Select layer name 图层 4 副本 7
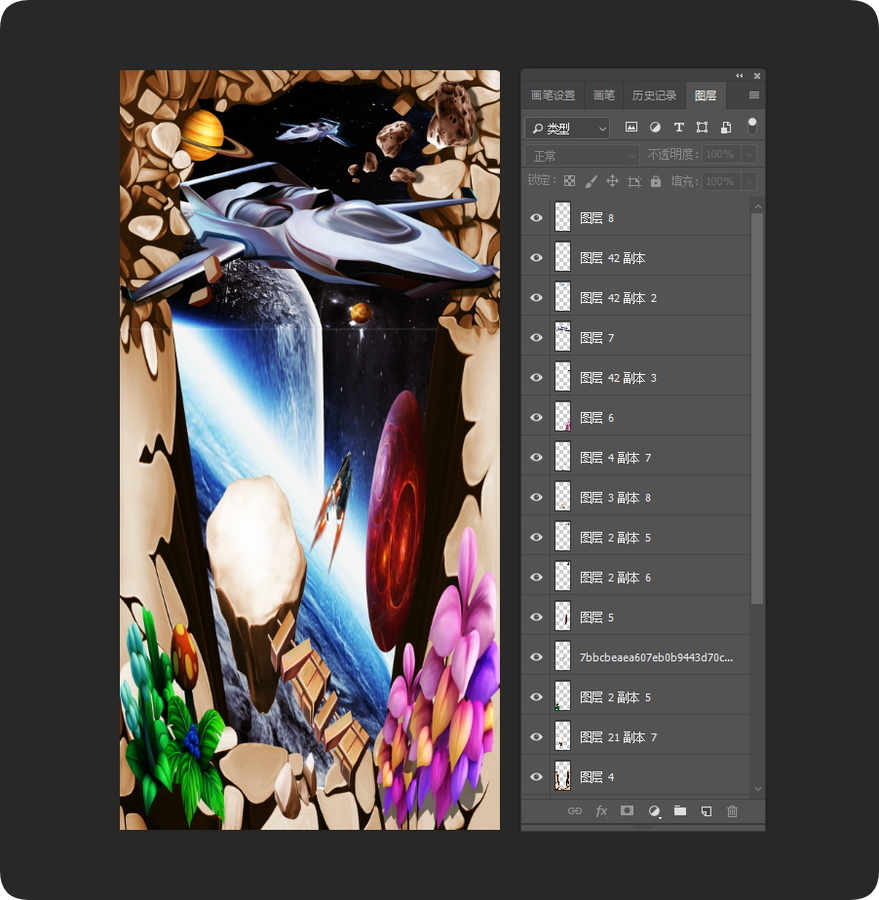This screenshot has height=900, width=879. click(x=615, y=458)
